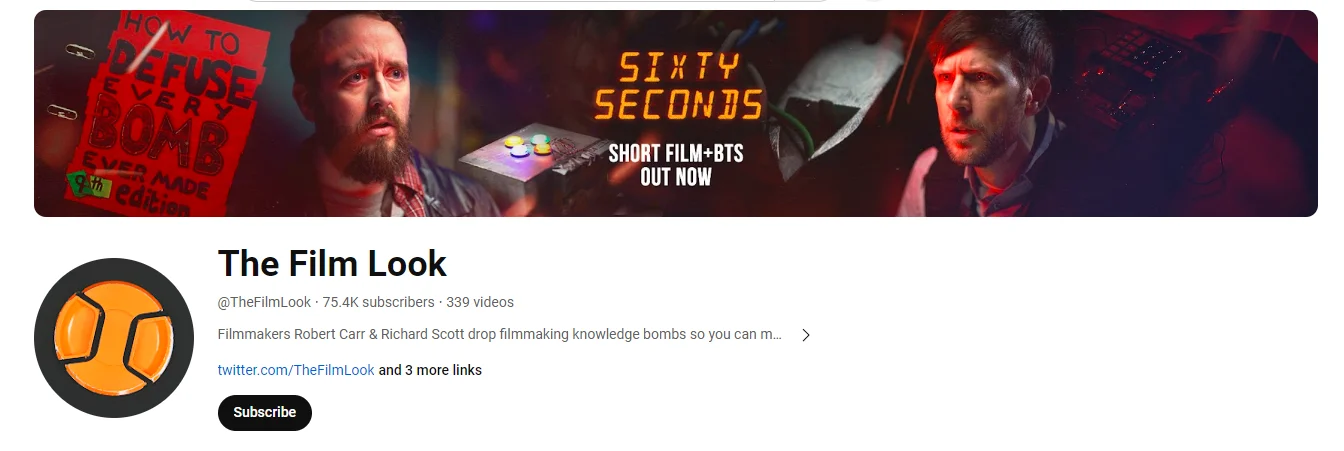The image size is (1344, 451).
Task: Click the orange lens cap channel avatar
Action: coord(113,337)
